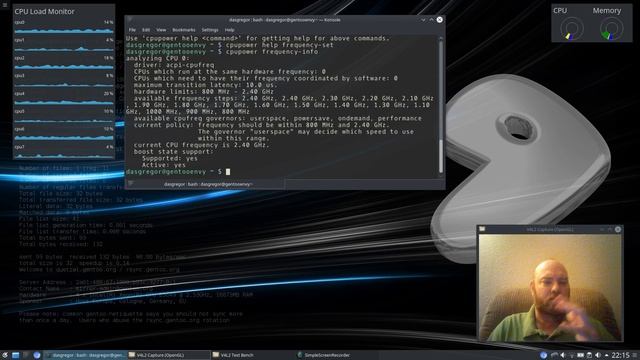
Task: Click the 'boost state support:' terminal line
Action: tap(173, 151)
